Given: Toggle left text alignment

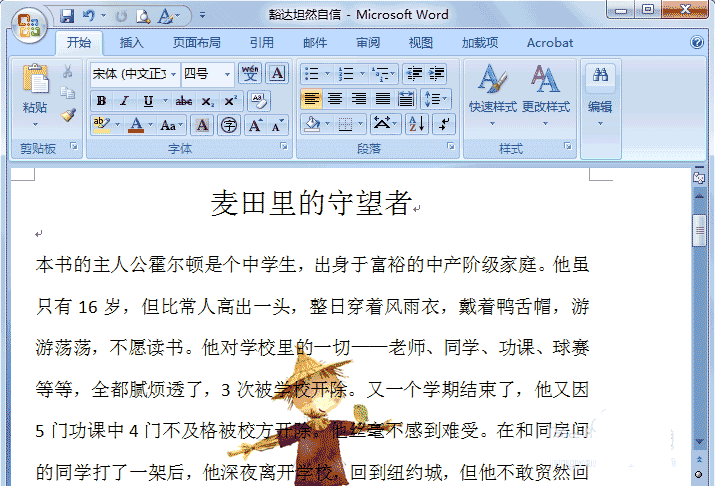Looking at the screenshot, I should (311, 99).
